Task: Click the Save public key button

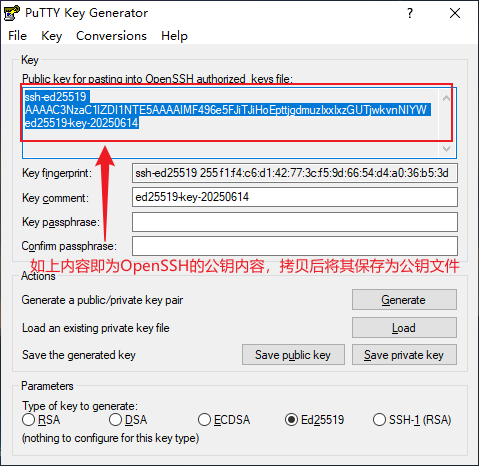Action: [293, 355]
